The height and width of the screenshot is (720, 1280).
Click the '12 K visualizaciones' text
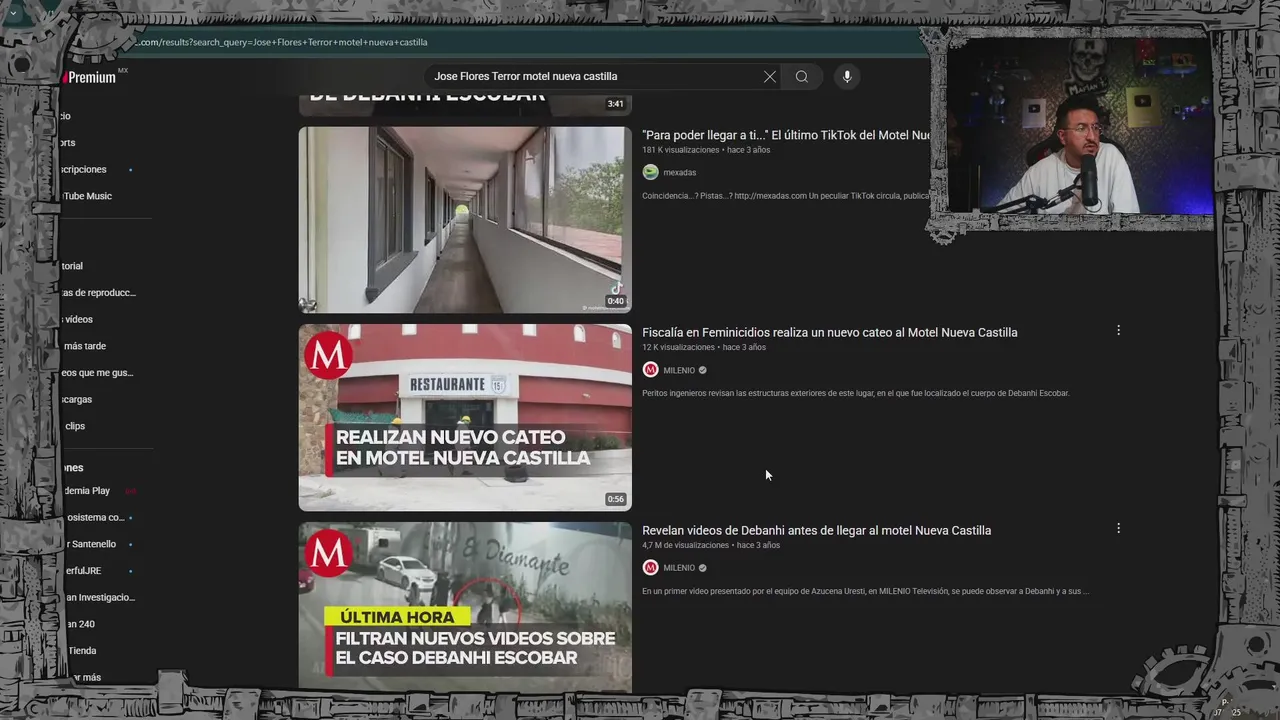pyautogui.click(x=679, y=347)
